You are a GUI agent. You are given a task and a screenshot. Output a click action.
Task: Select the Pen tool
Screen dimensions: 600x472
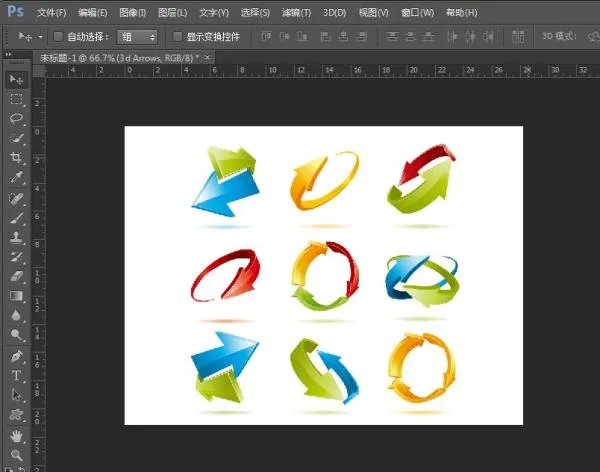pos(16,355)
